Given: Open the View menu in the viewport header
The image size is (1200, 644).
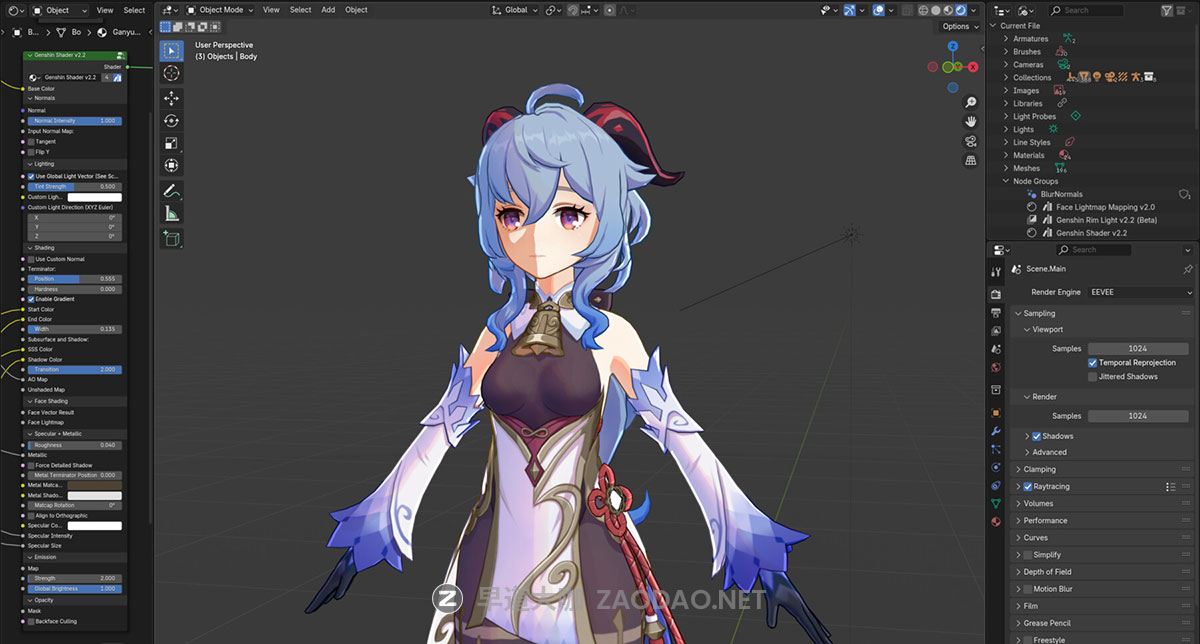Looking at the screenshot, I should 270,9.
